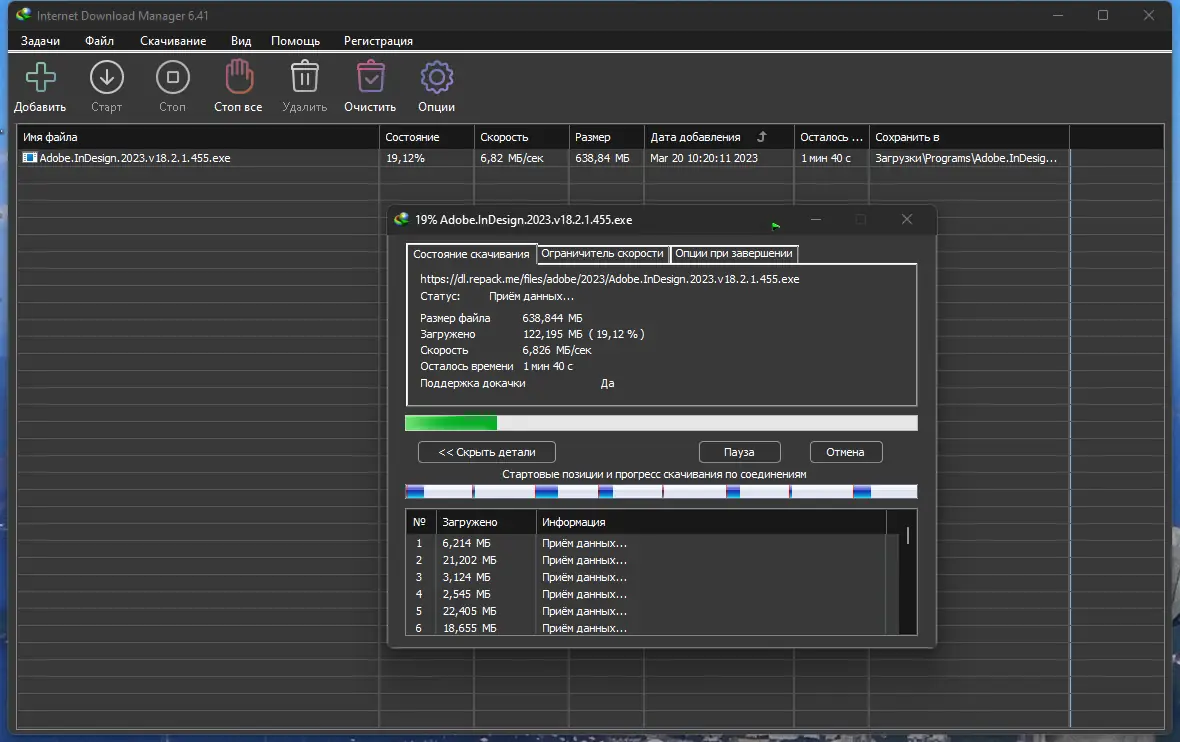The height and width of the screenshot is (742, 1180).
Task: Open the Задачи menu
Action: [x=40, y=41]
